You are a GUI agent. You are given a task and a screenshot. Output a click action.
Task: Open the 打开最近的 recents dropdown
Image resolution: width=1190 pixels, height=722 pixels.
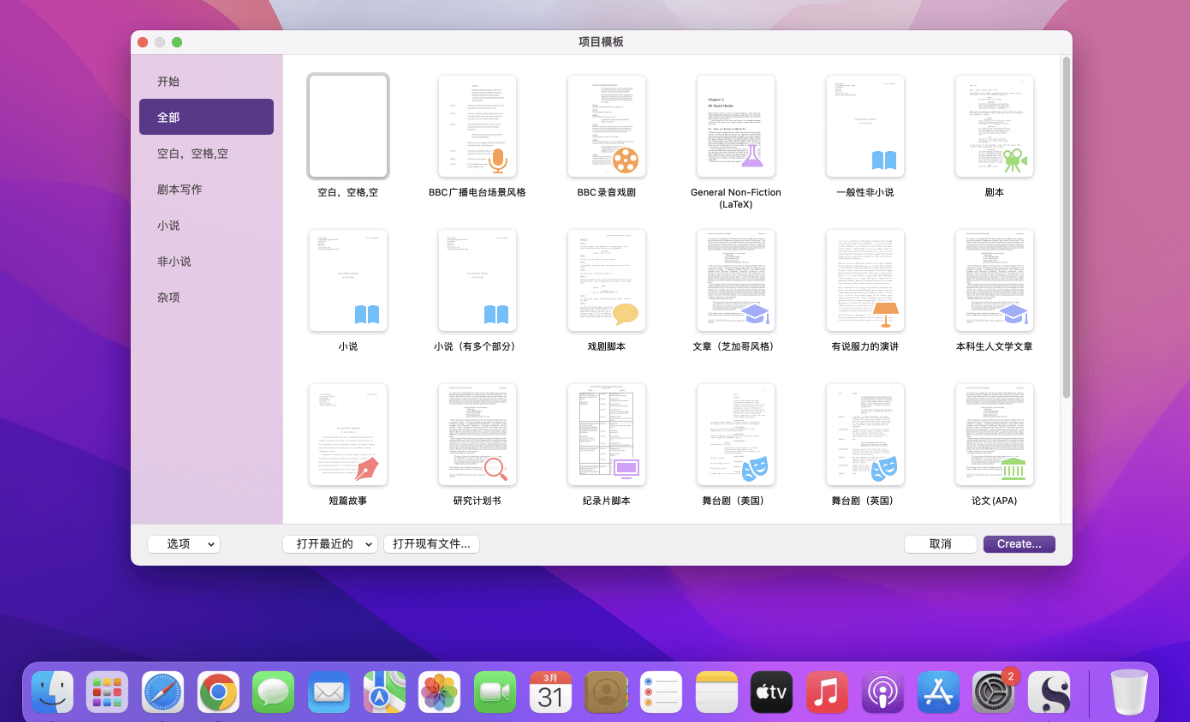click(x=330, y=544)
